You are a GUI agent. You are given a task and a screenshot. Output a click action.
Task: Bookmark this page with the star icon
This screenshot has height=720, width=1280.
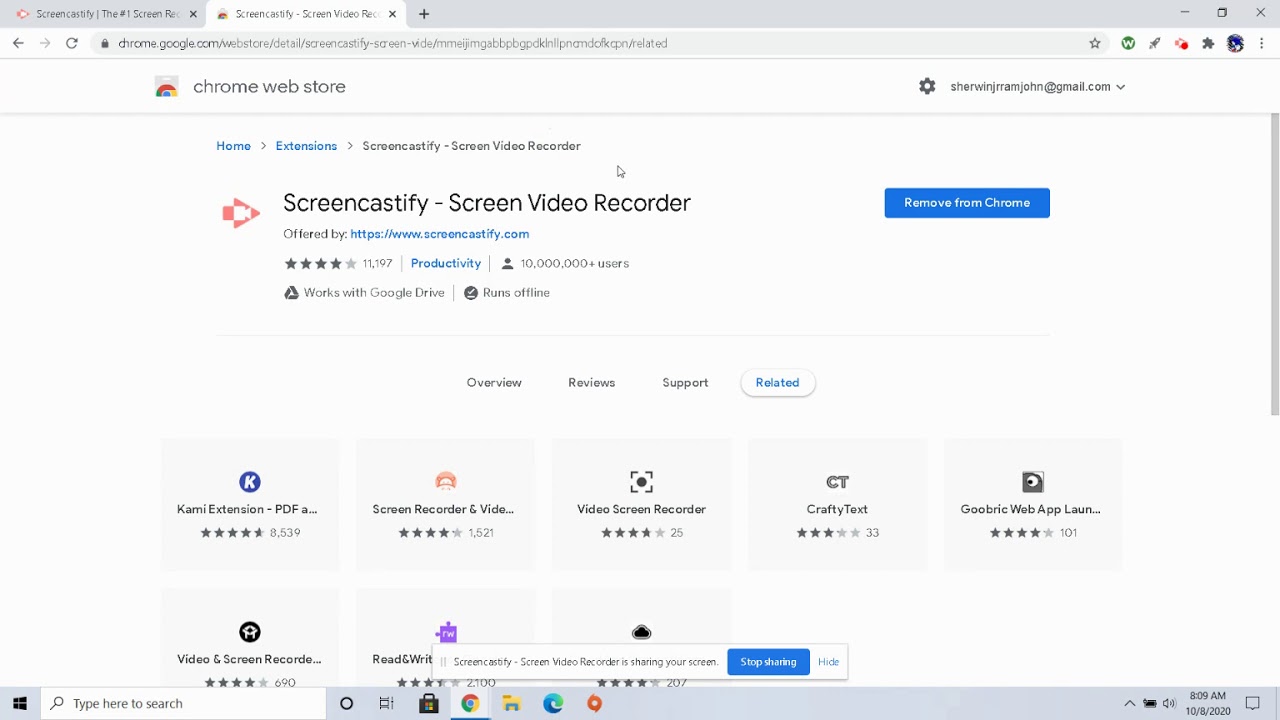(x=1095, y=43)
